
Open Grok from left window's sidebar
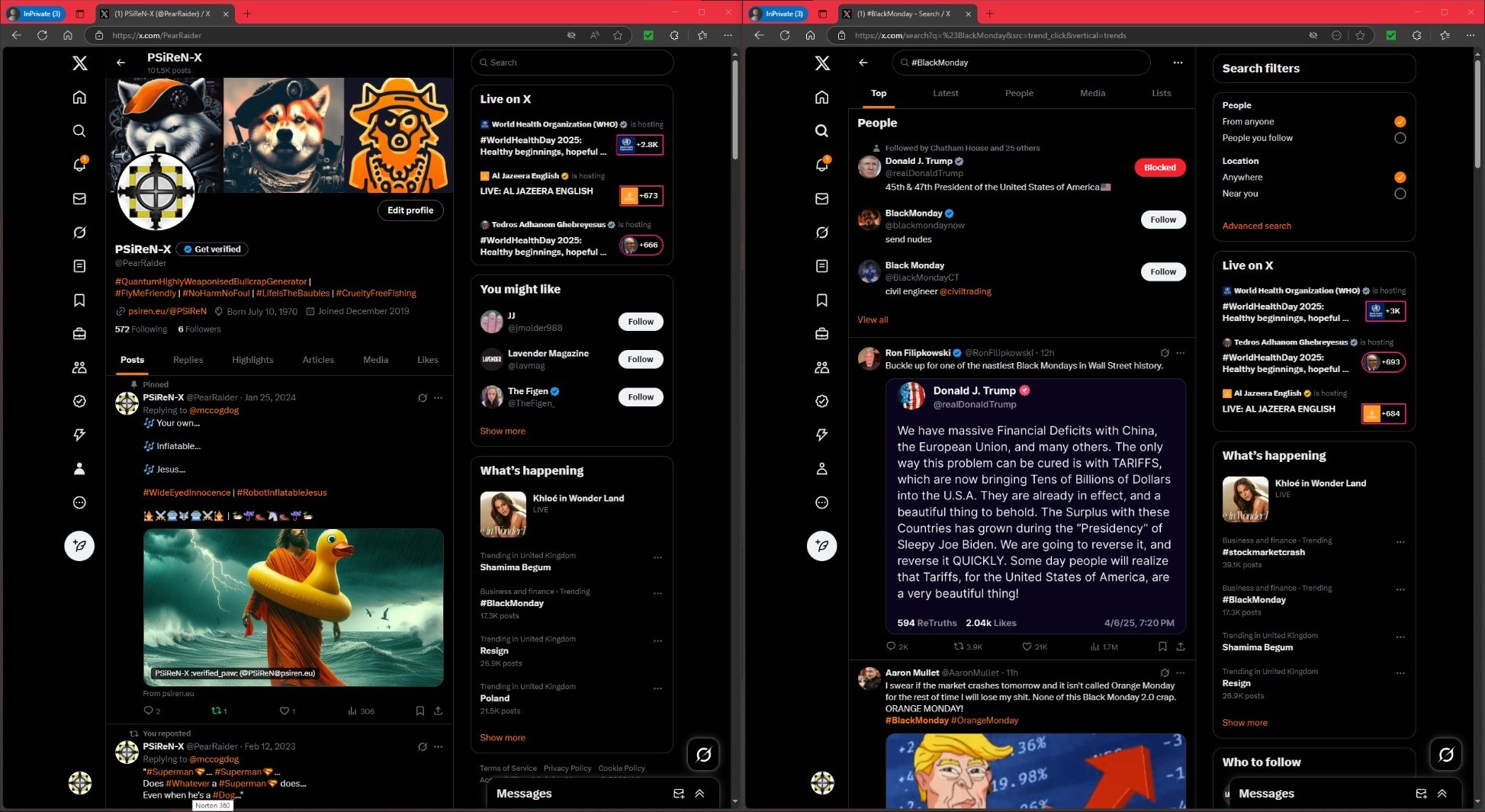tap(79, 232)
